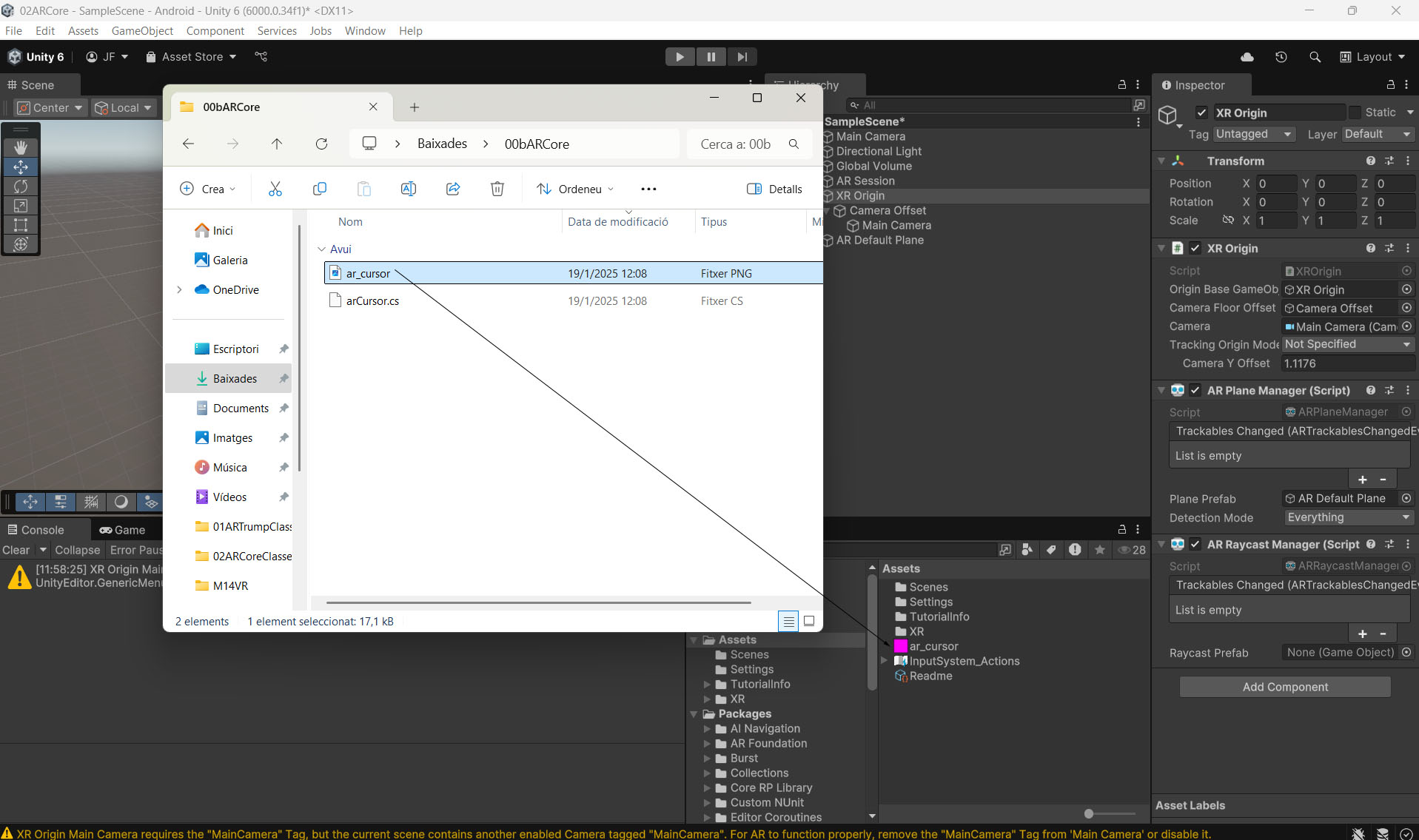Open the Undo History icon
This screenshot has width=1419, height=840.
coord(1281,57)
